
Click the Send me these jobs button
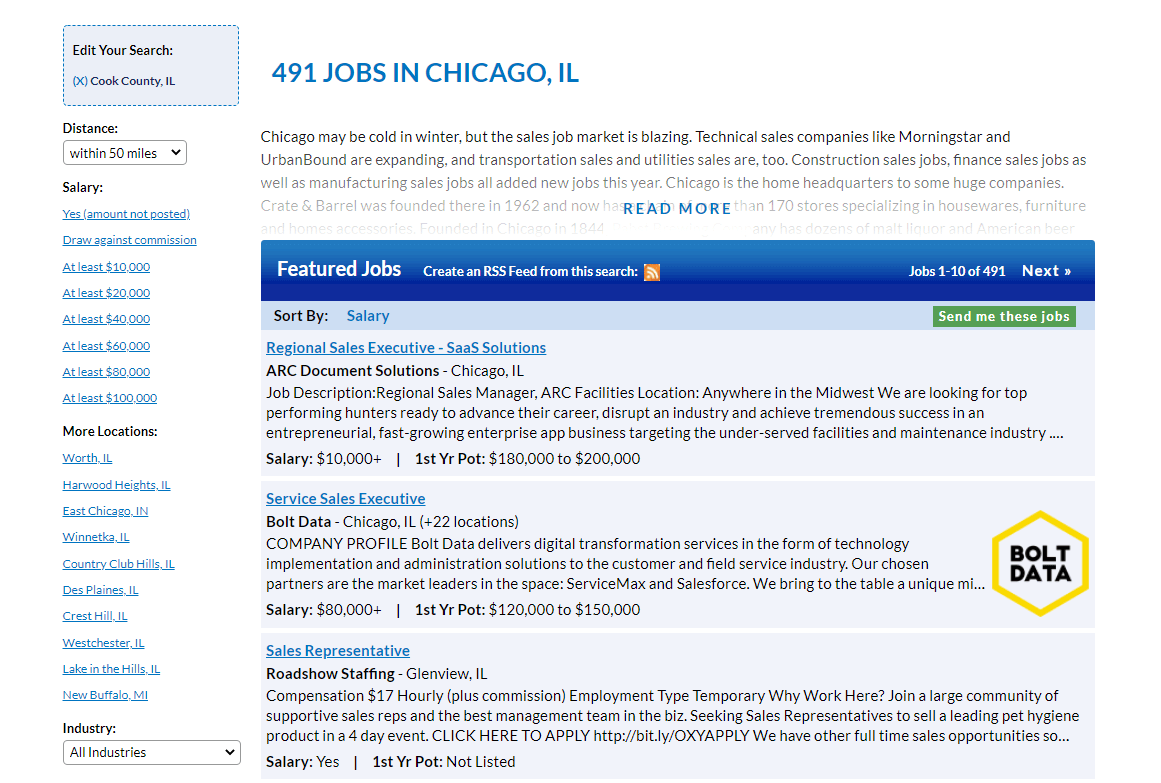[1004, 315]
